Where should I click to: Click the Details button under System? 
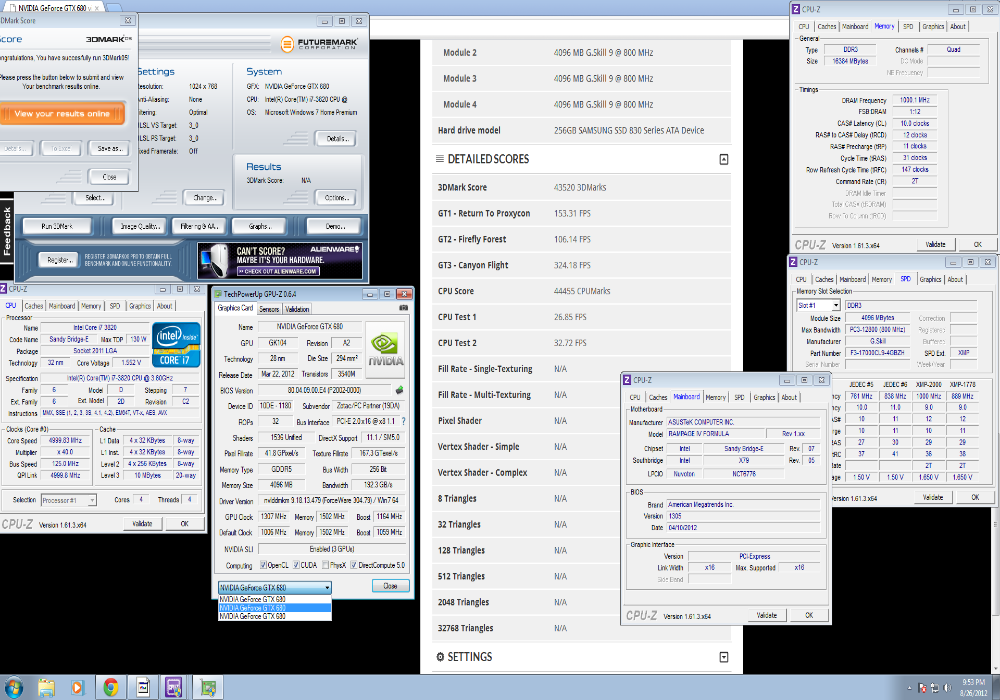point(335,138)
